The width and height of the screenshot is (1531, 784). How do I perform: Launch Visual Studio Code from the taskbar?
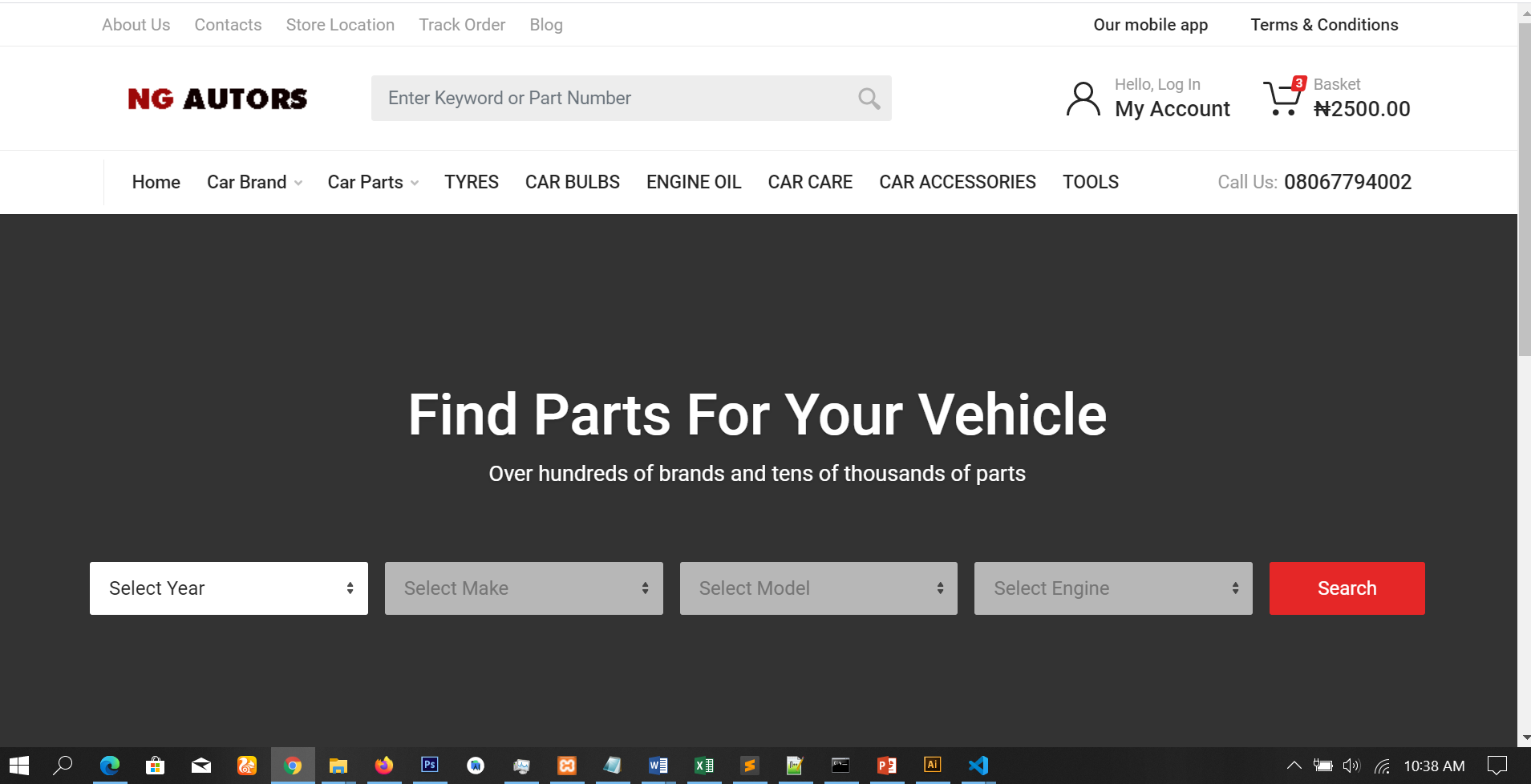(978, 766)
